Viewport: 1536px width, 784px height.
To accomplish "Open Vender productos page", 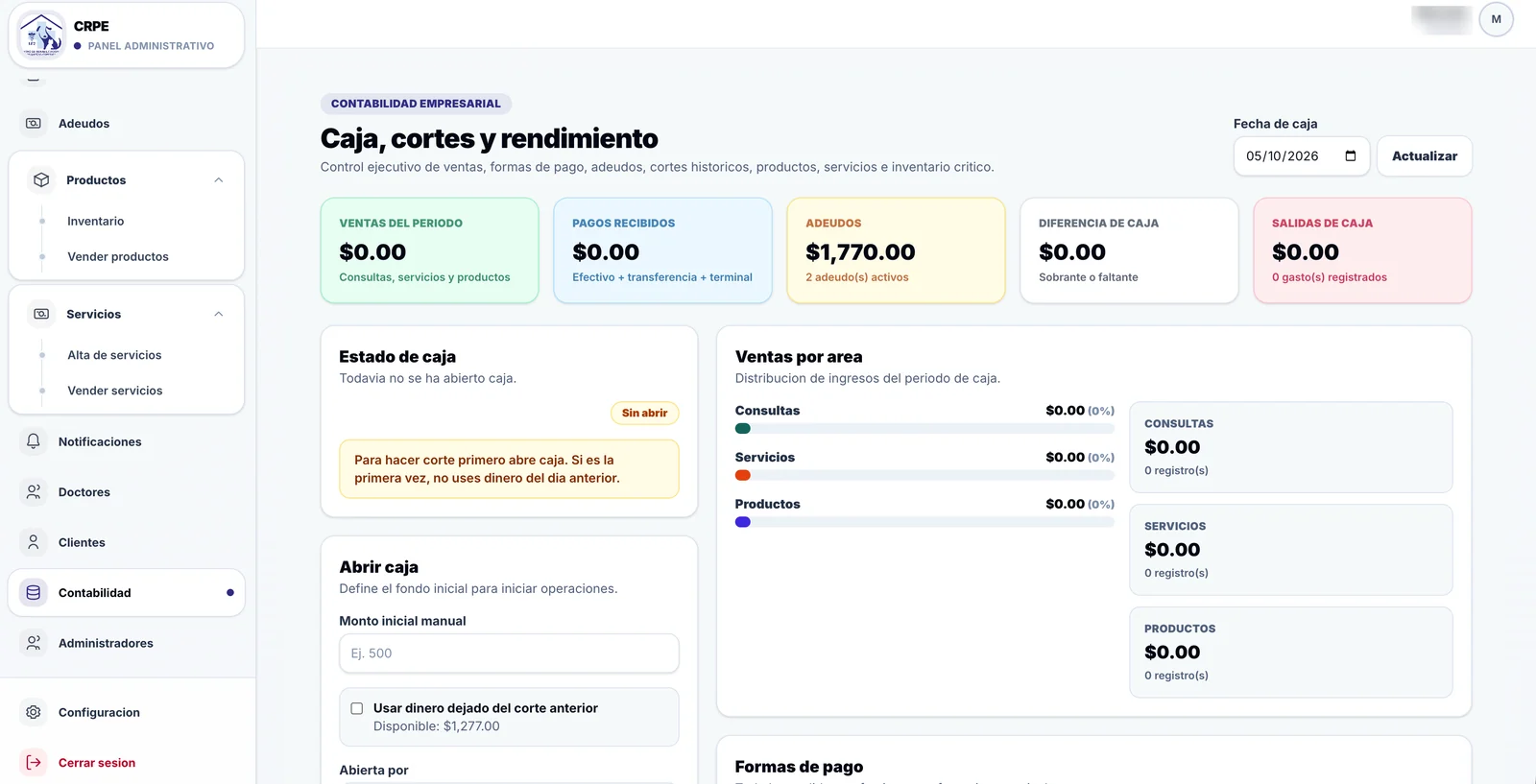I will pyautogui.click(x=118, y=256).
